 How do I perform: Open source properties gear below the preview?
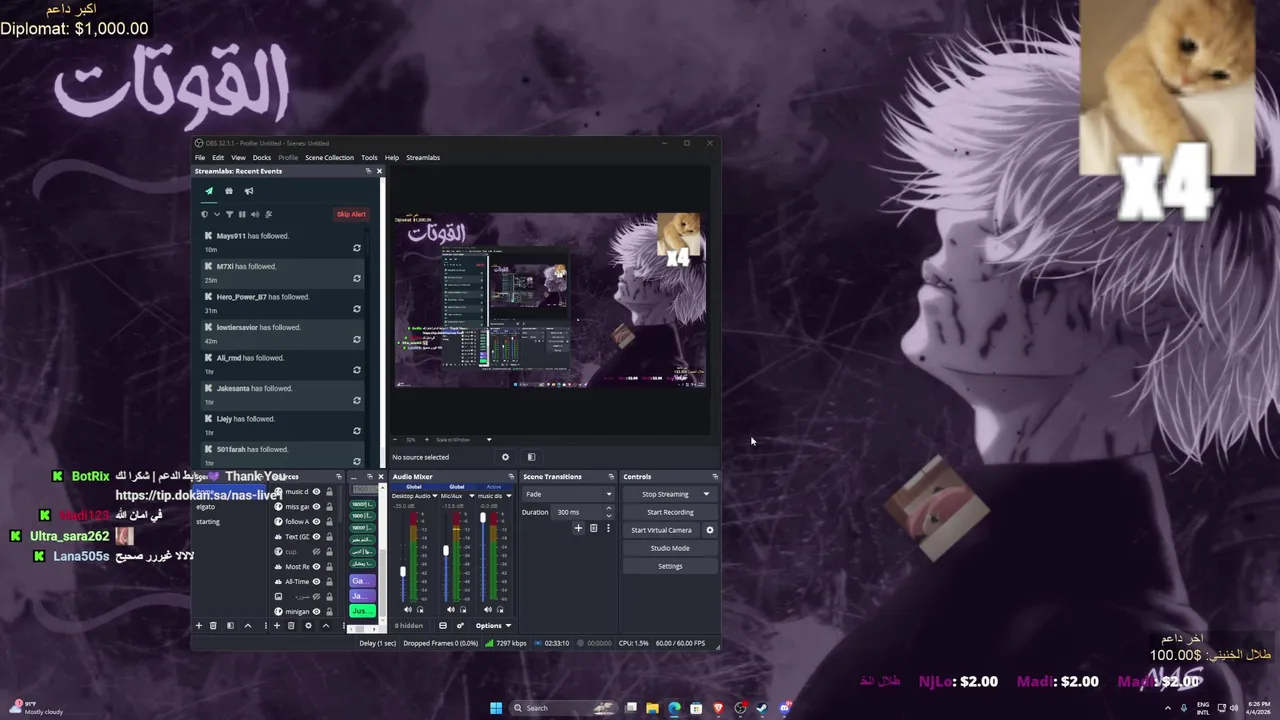coord(505,457)
